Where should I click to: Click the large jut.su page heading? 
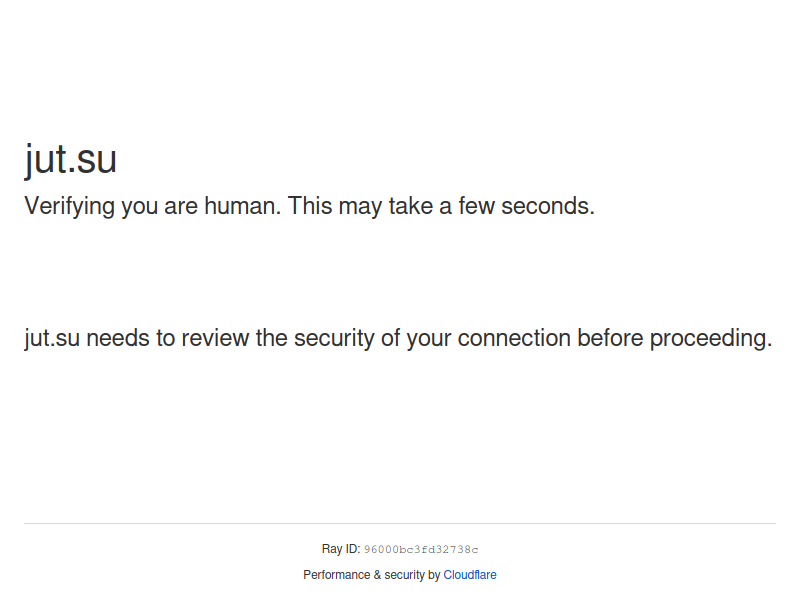click(x=71, y=159)
